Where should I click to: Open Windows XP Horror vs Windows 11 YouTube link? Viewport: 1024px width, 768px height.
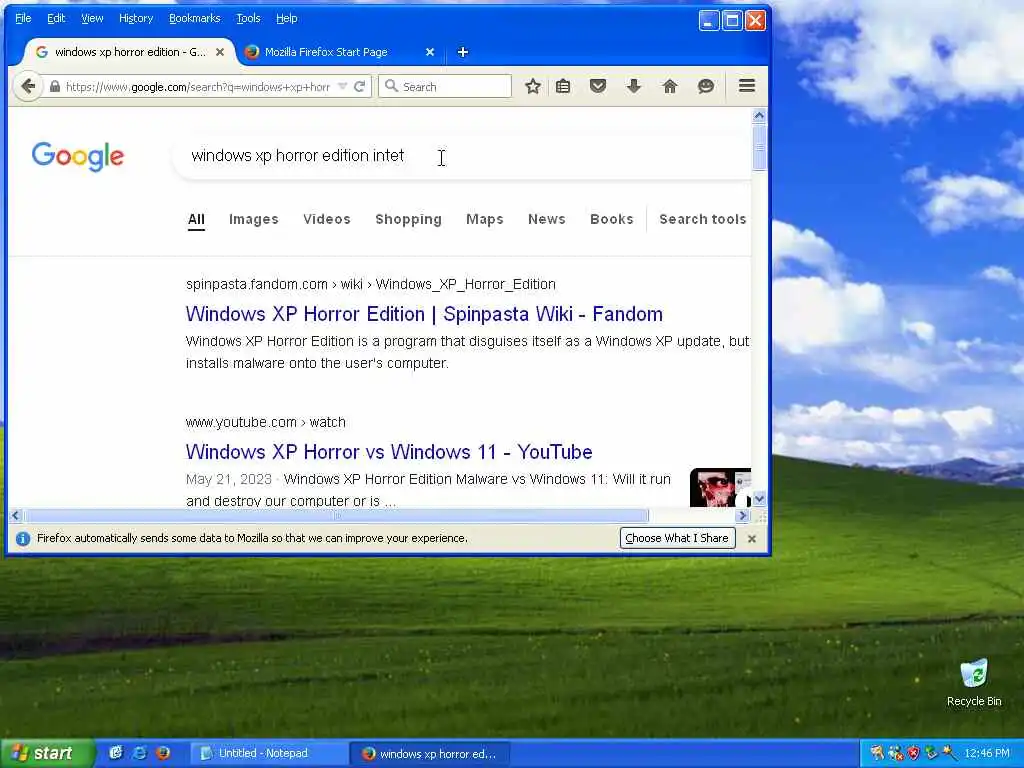coord(389,452)
